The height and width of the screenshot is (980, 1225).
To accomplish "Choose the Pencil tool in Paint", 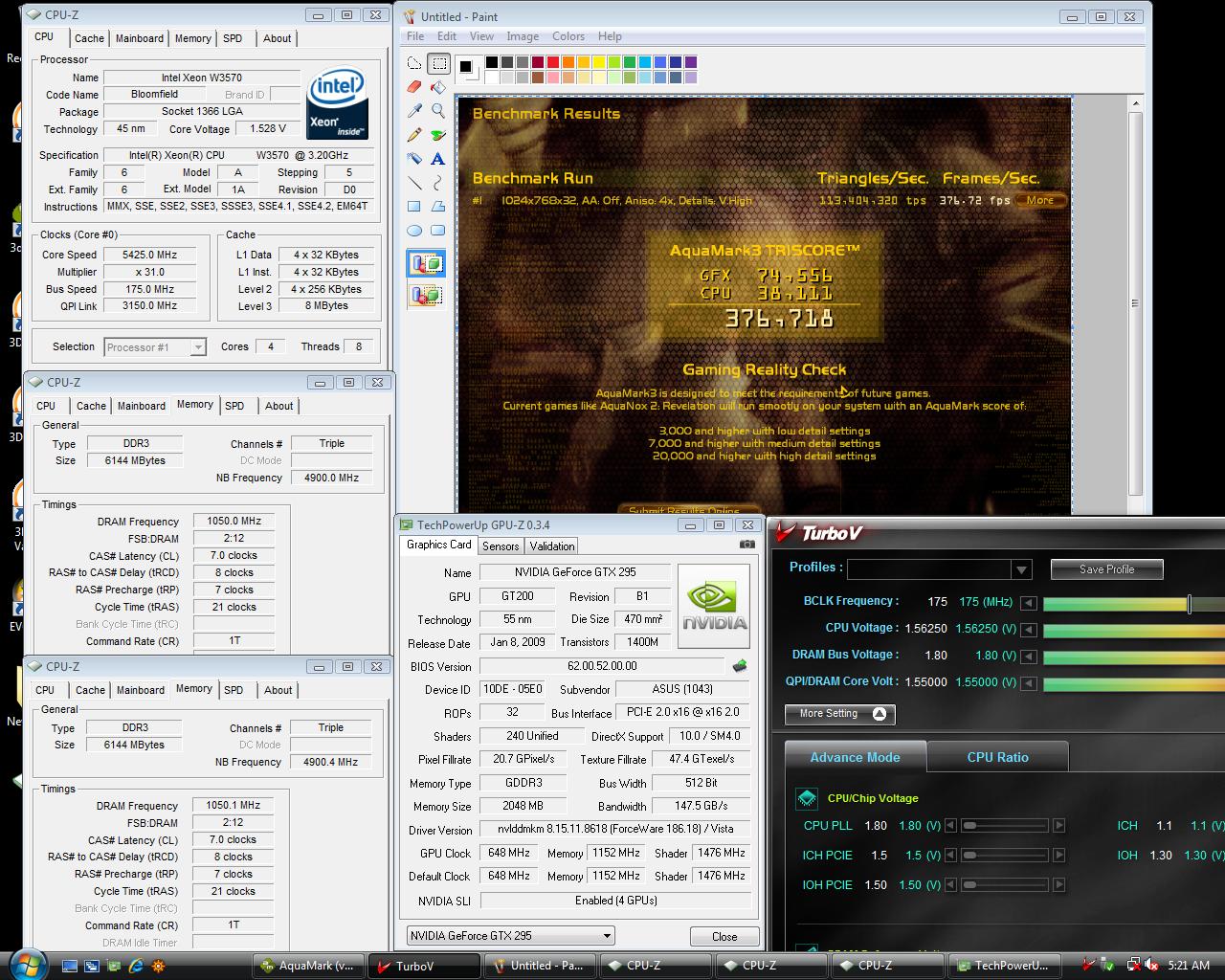I will click(x=414, y=135).
